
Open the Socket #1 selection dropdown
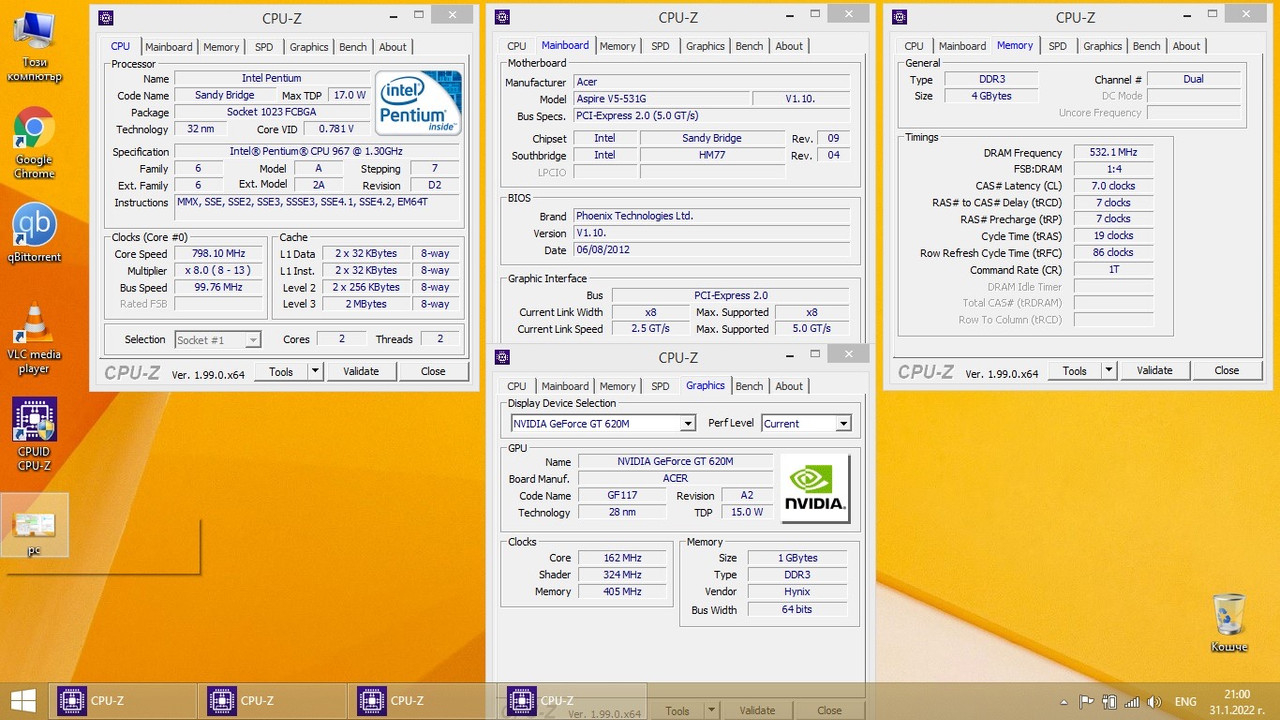[x=251, y=339]
